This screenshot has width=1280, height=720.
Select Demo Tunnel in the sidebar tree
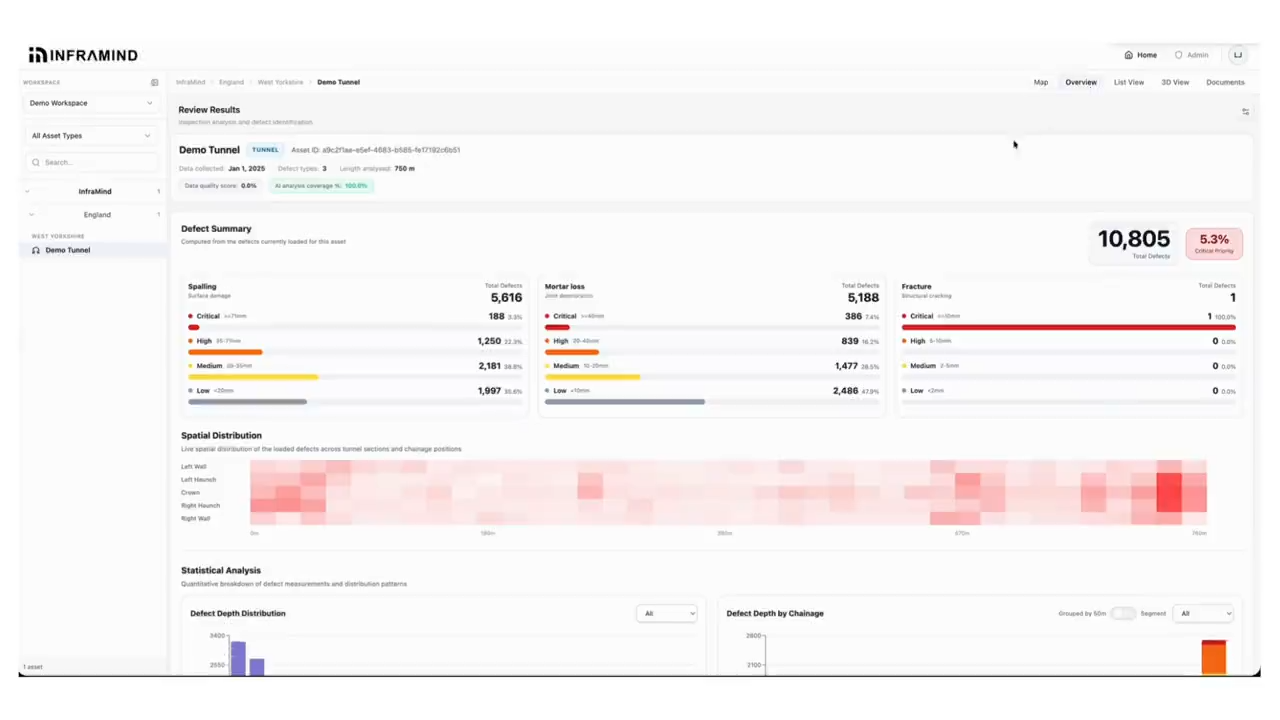[92, 250]
